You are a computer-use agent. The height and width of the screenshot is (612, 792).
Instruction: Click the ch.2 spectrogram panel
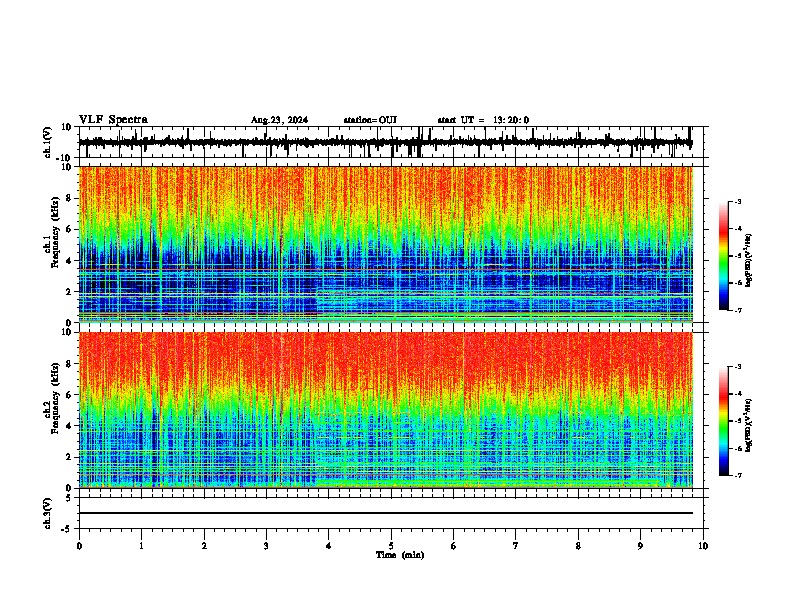coord(386,410)
